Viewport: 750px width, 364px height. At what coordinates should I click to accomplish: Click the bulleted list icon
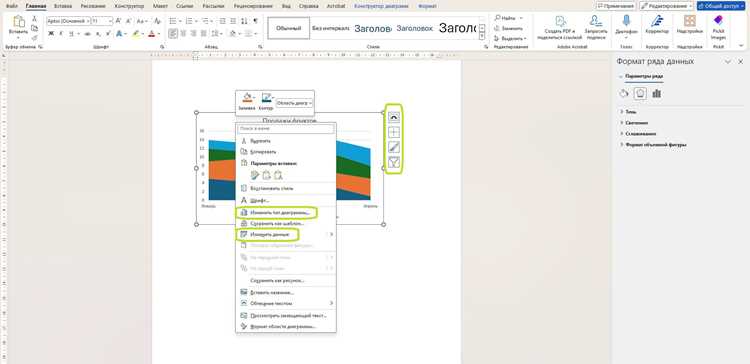point(173,21)
